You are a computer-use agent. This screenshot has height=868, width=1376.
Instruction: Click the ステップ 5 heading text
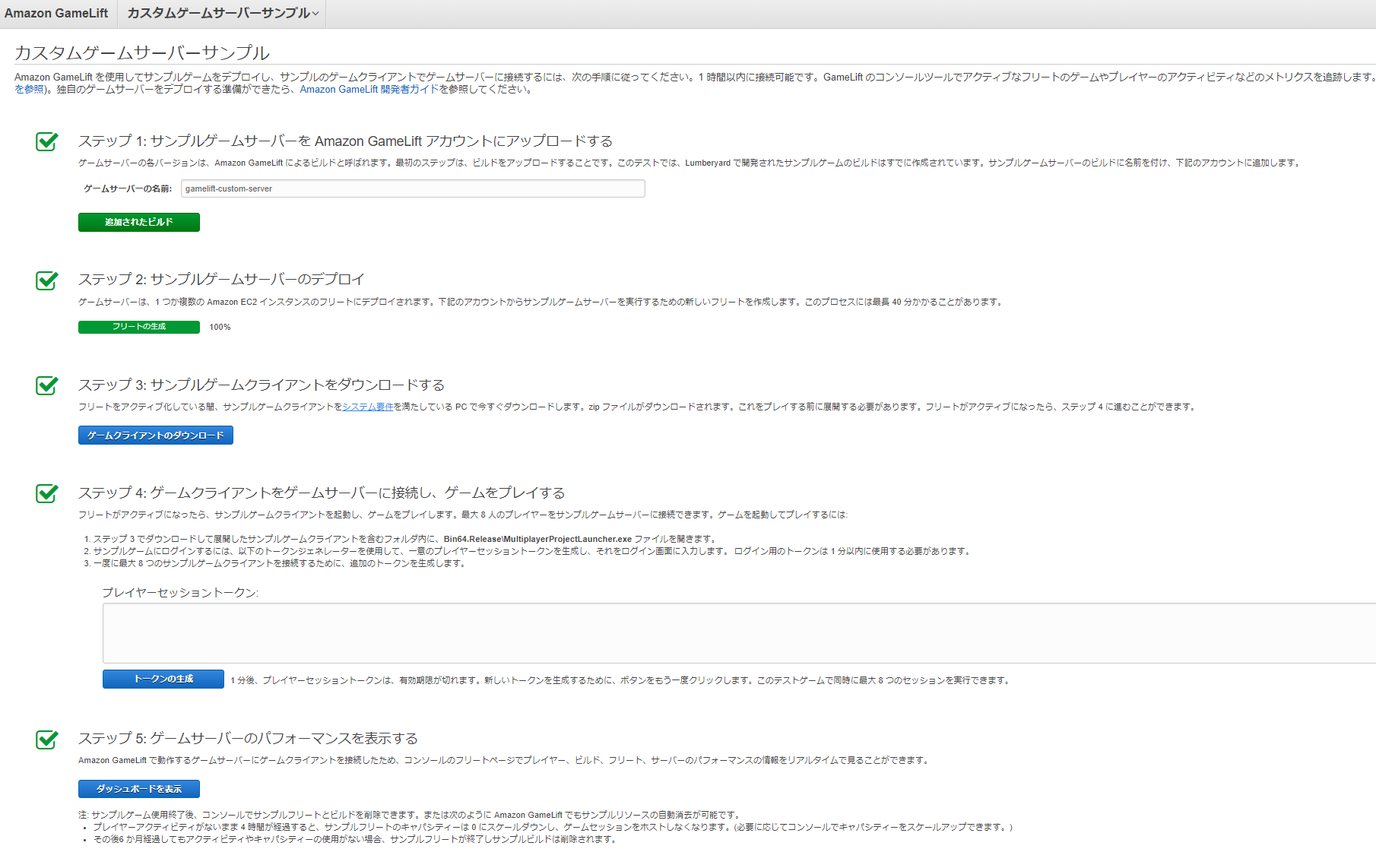click(248, 739)
